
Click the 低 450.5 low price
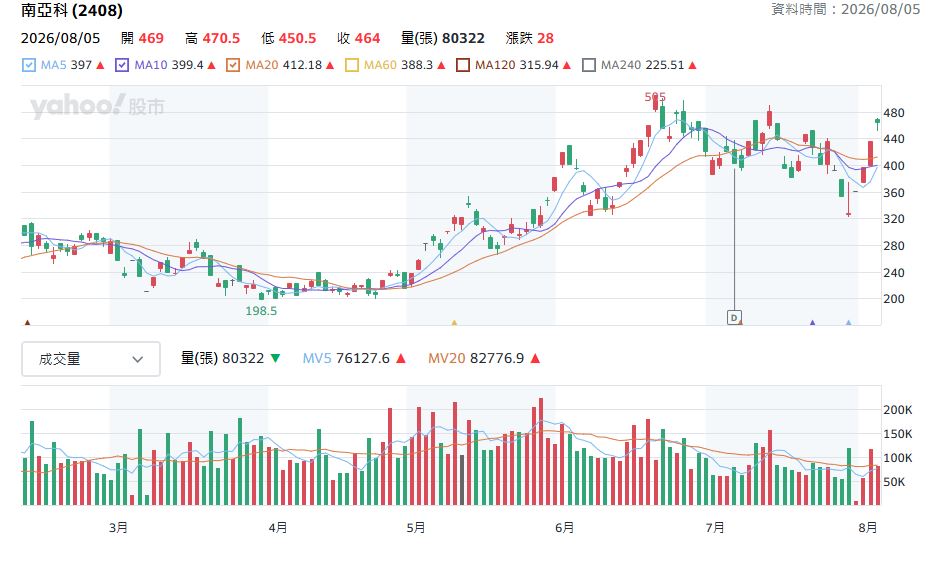point(289,39)
